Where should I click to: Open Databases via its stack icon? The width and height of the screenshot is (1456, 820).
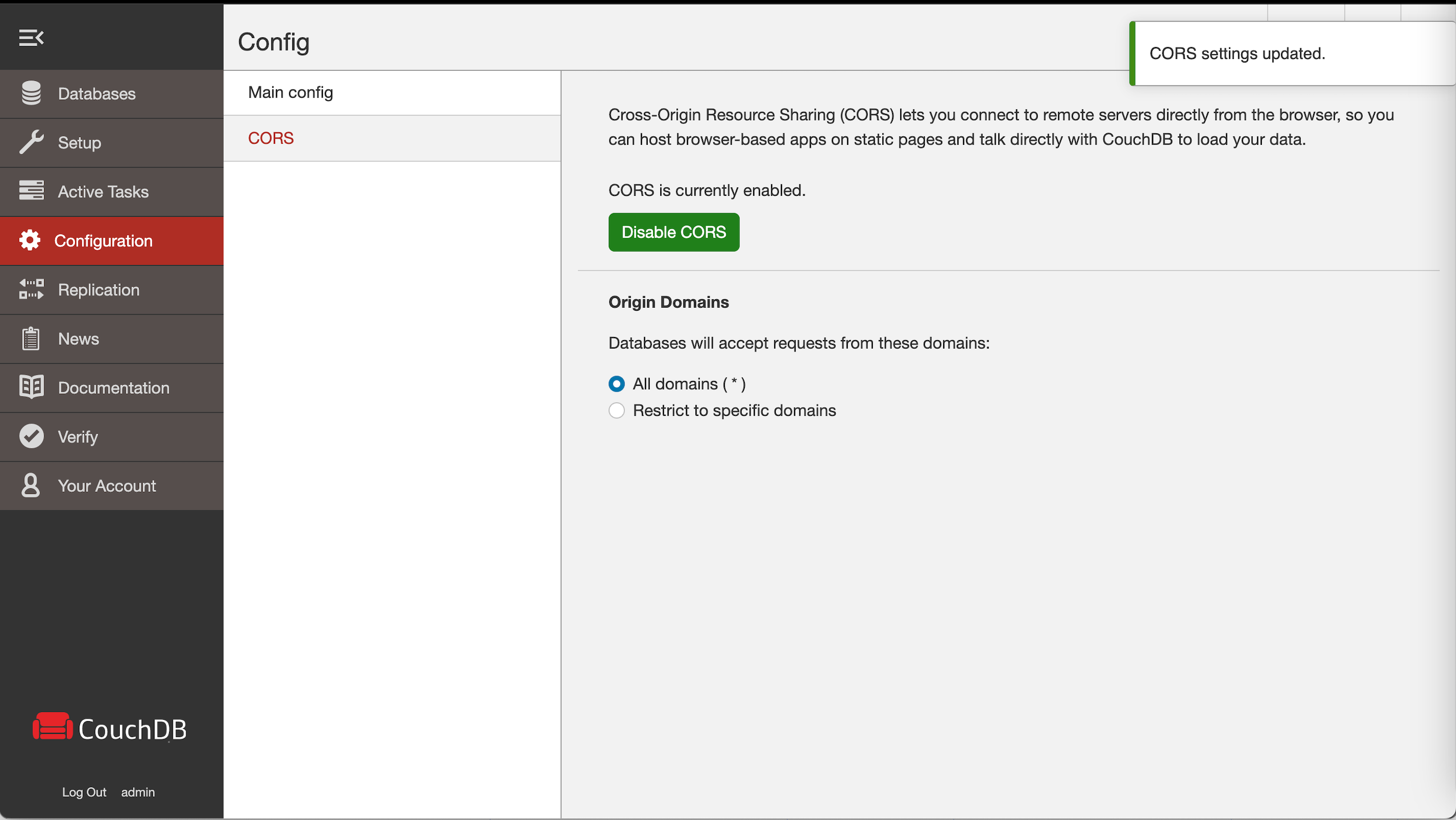coord(31,93)
